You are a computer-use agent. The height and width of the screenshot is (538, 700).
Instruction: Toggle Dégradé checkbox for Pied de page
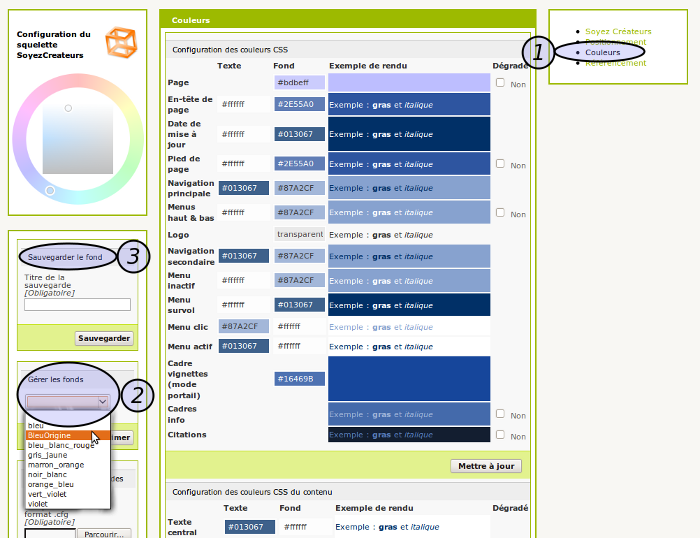500,164
